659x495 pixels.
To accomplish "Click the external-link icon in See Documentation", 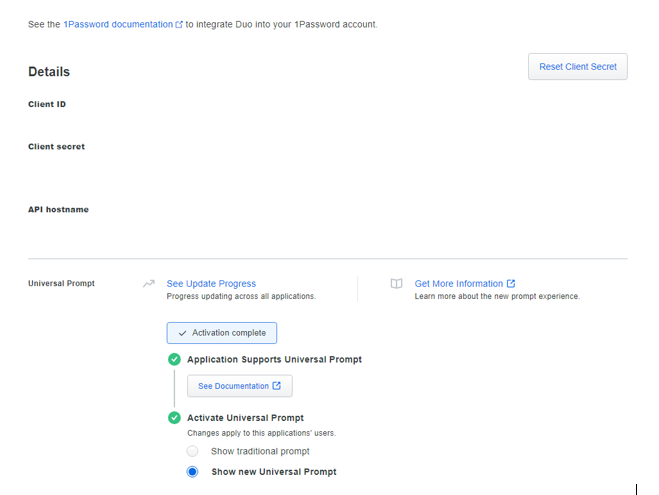I will coord(277,386).
